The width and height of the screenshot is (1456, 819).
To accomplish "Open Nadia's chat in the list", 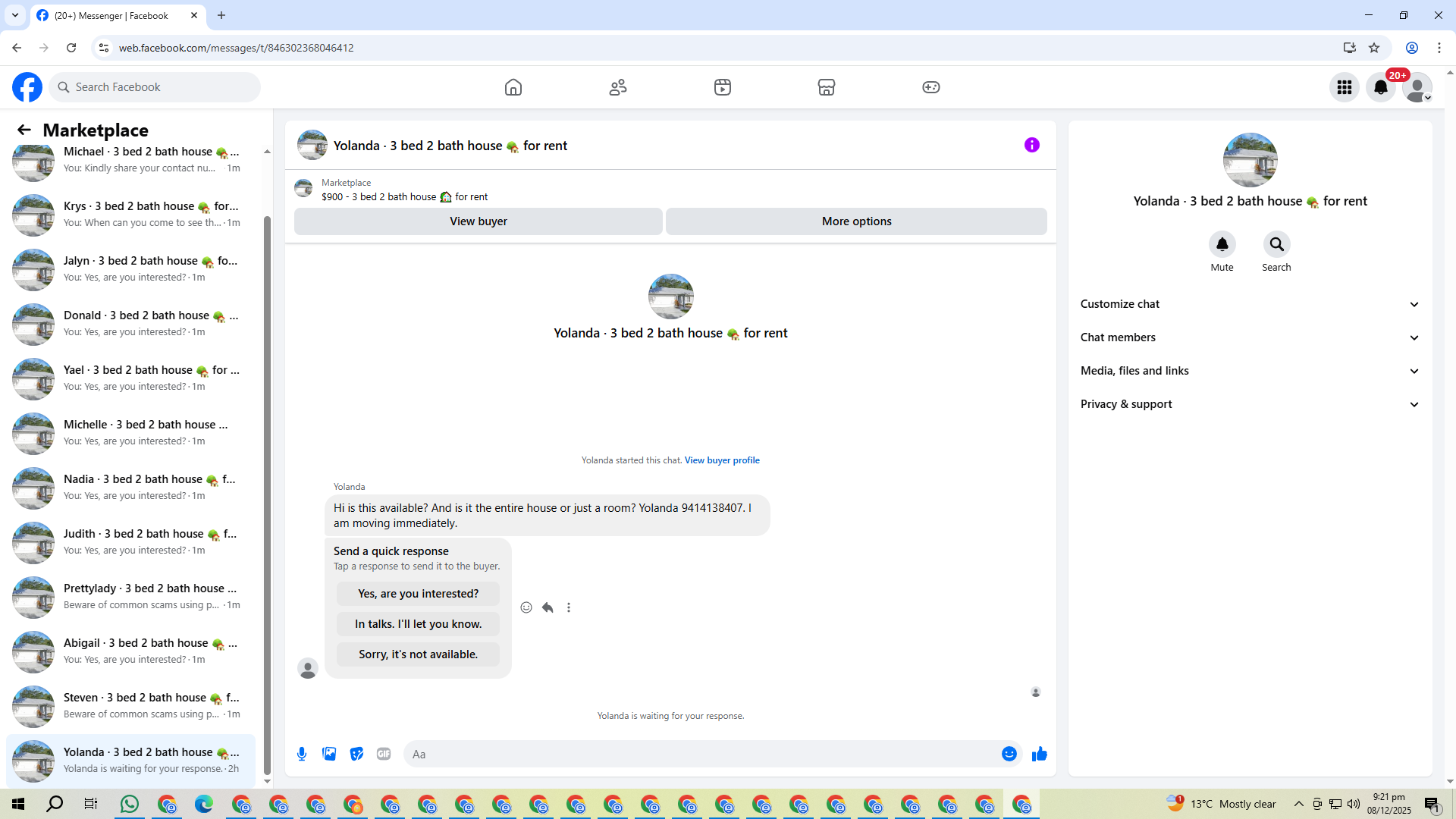I will tap(130, 488).
